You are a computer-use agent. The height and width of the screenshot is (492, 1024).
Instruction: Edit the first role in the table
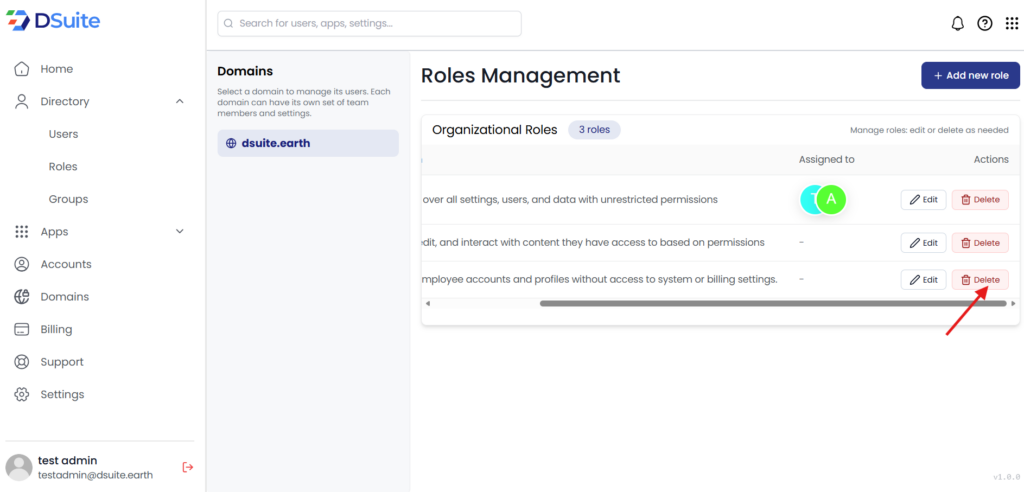pyautogui.click(x=923, y=199)
